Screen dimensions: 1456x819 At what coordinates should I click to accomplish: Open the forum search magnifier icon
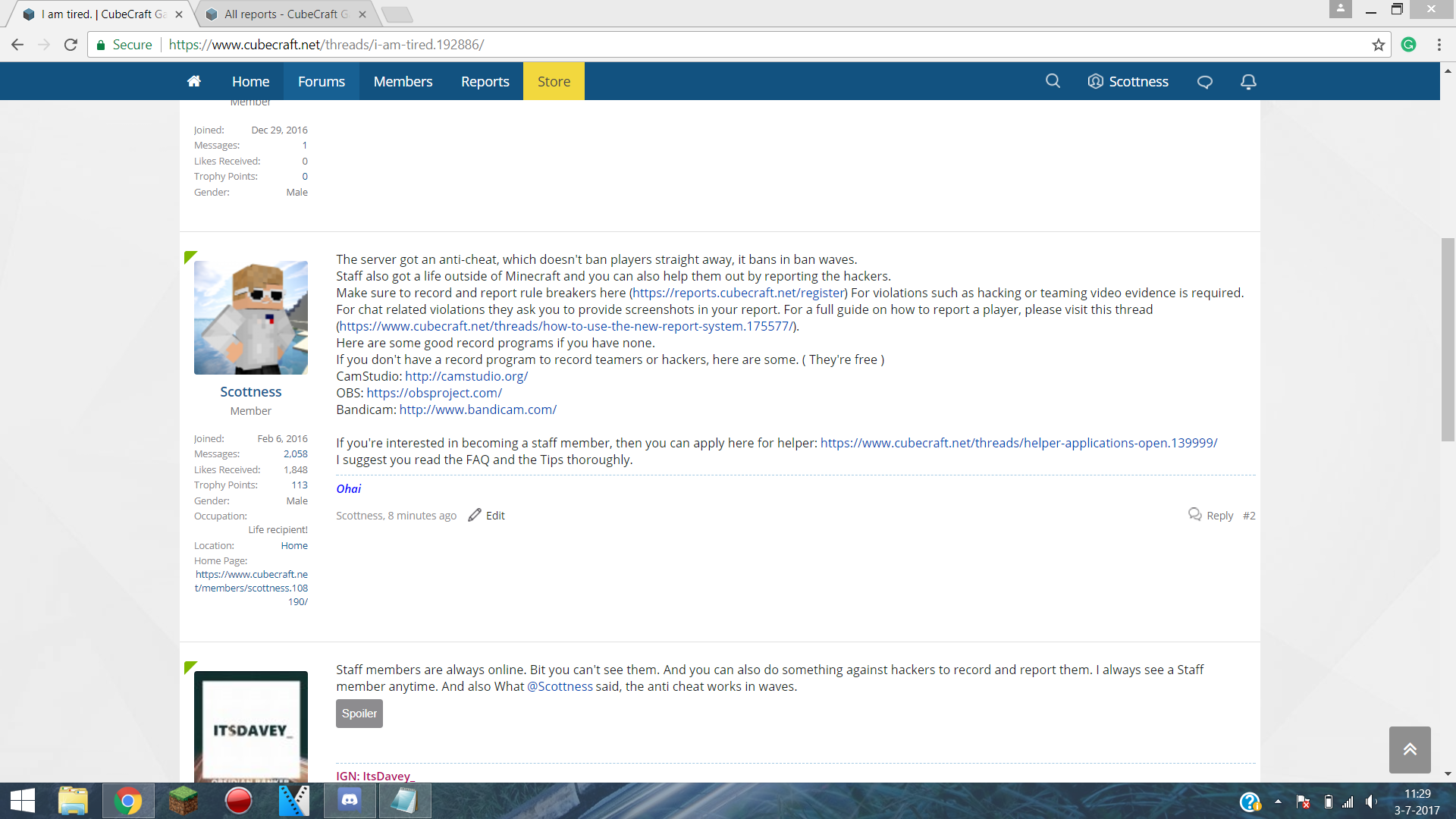click(1053, 81)
